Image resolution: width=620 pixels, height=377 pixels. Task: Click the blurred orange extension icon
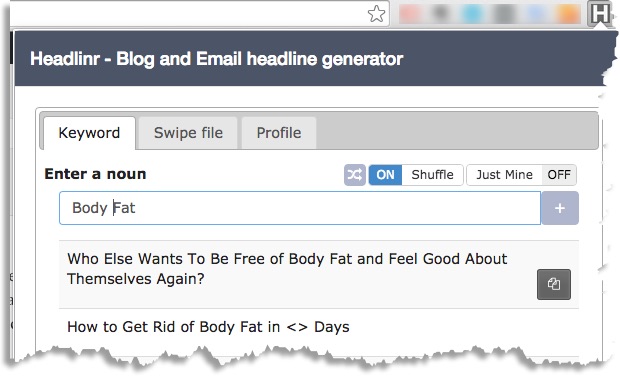(568, 14)
